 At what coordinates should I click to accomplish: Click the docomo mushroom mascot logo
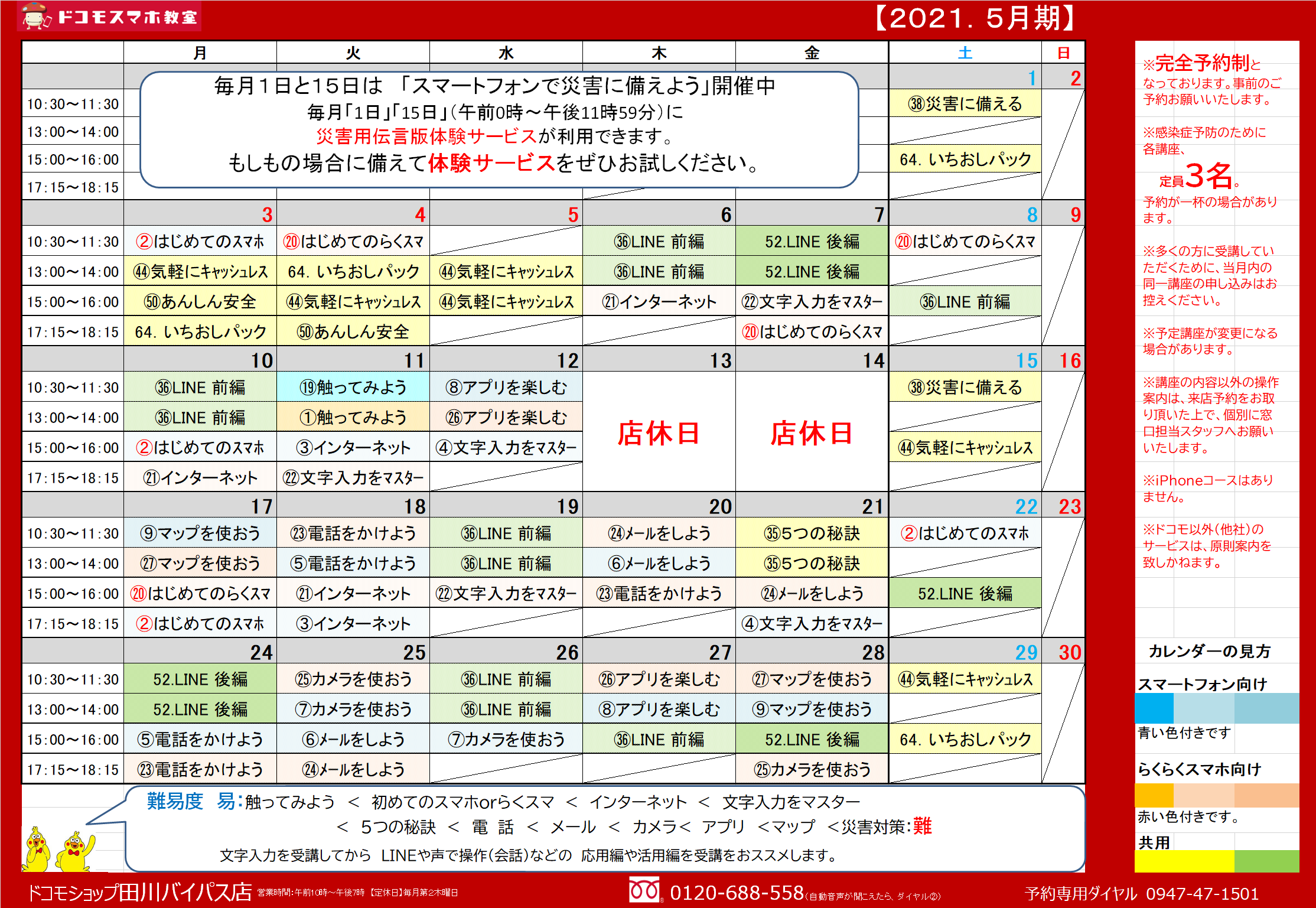35,15
